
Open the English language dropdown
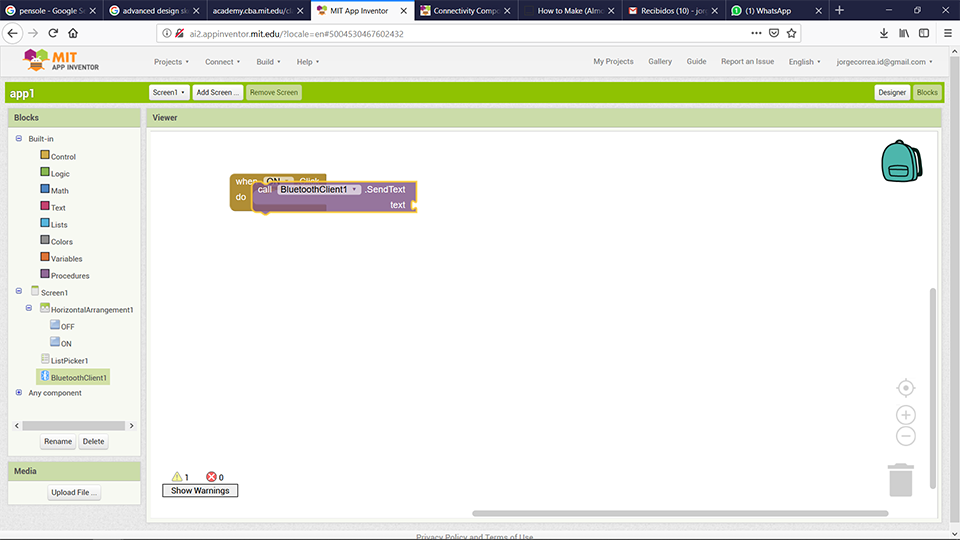coord(804,62)
